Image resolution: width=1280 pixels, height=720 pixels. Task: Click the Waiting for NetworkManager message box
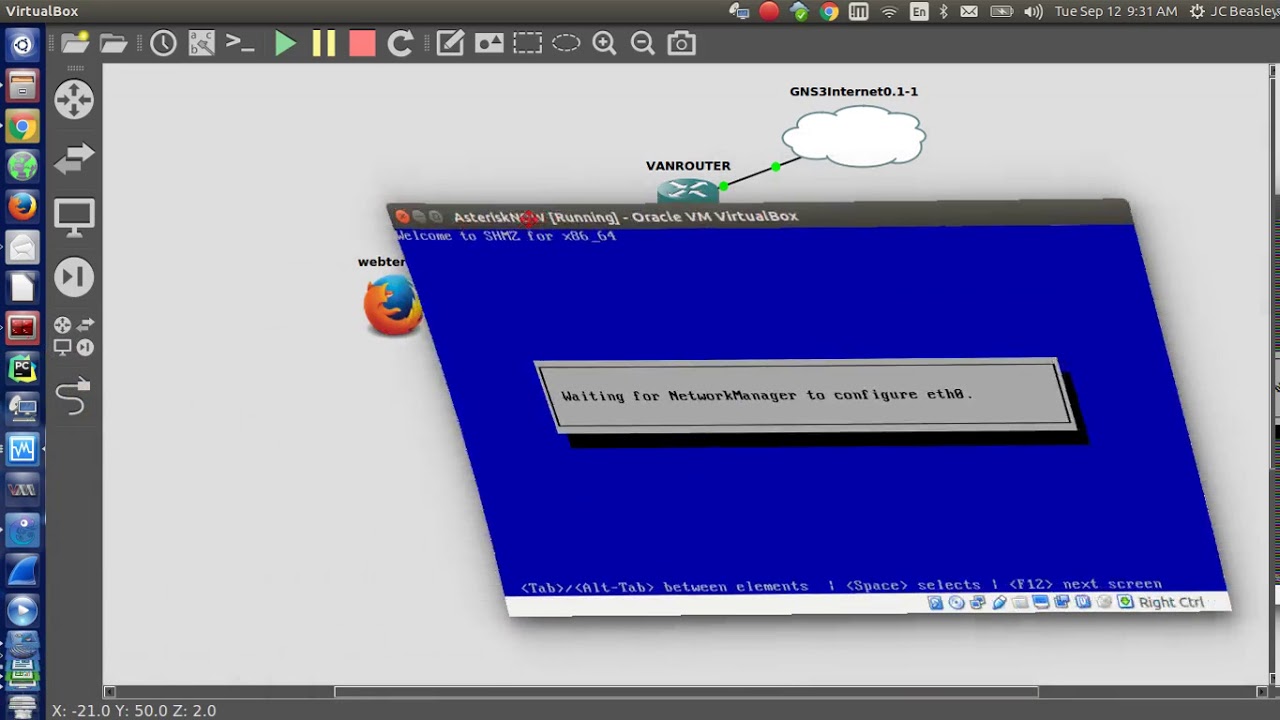(805, 396)
